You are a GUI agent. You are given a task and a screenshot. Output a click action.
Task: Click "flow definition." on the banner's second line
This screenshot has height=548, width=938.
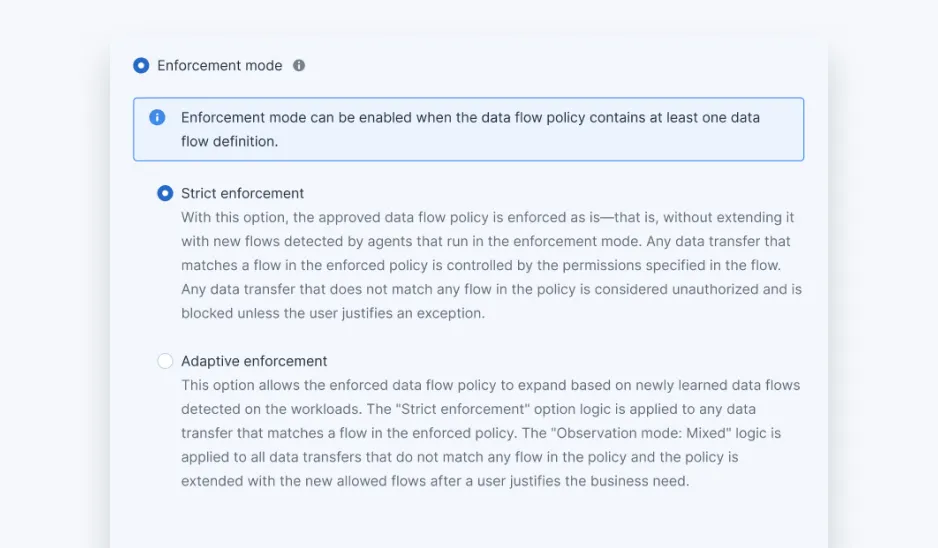pos(229,142)
